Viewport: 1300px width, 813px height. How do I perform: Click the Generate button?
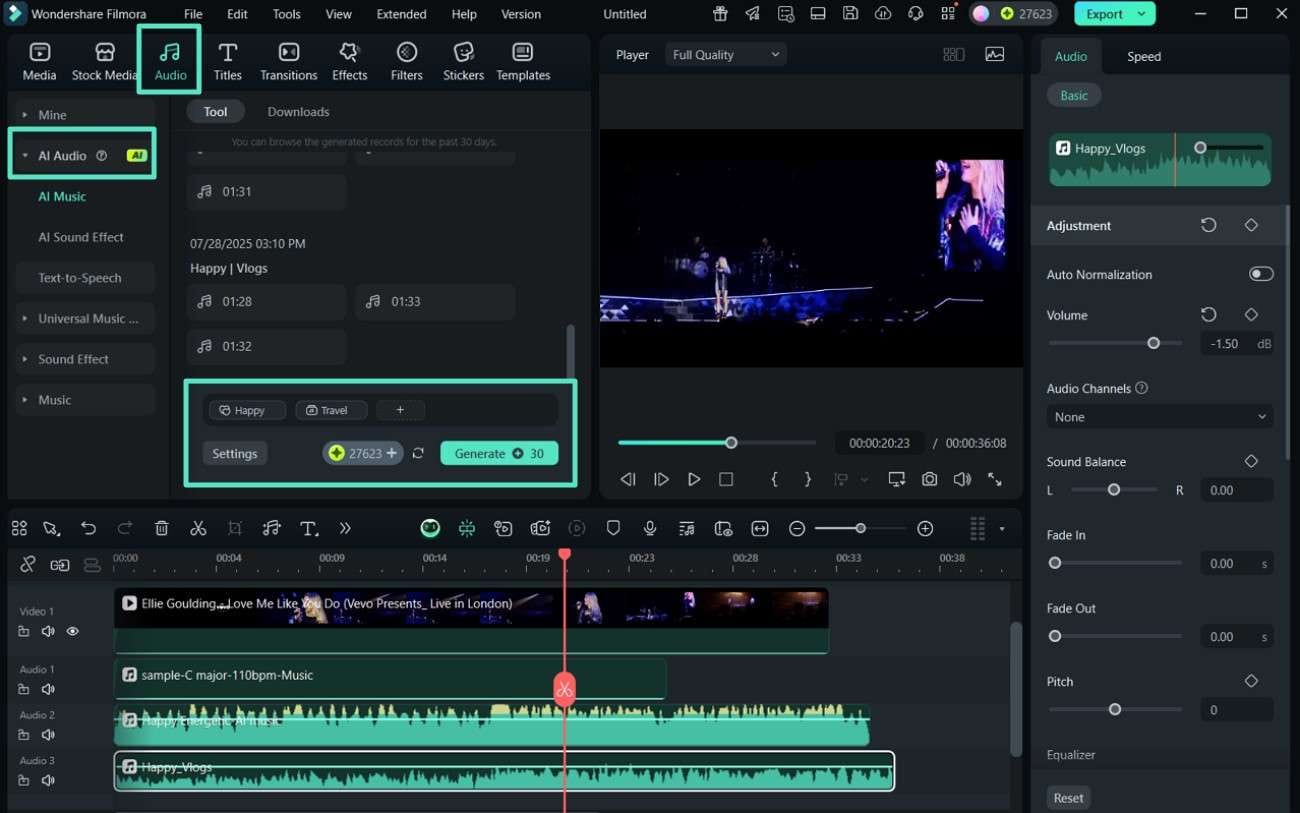coord(499,453)
